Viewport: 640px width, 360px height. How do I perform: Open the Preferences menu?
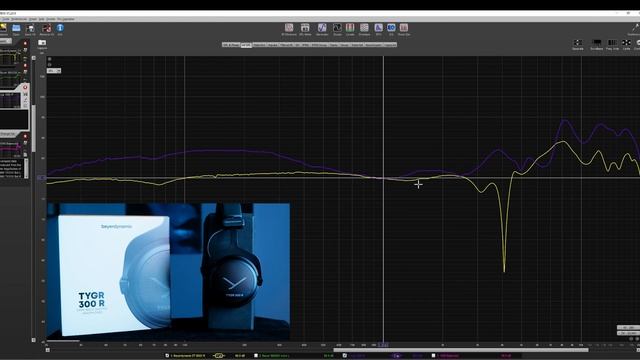point(19,19)
